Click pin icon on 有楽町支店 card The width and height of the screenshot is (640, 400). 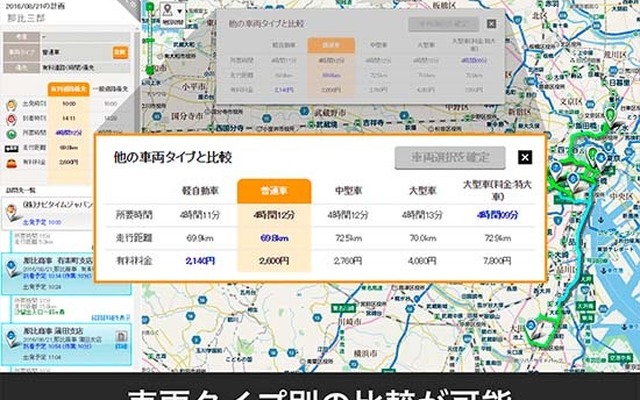[12, 269]
